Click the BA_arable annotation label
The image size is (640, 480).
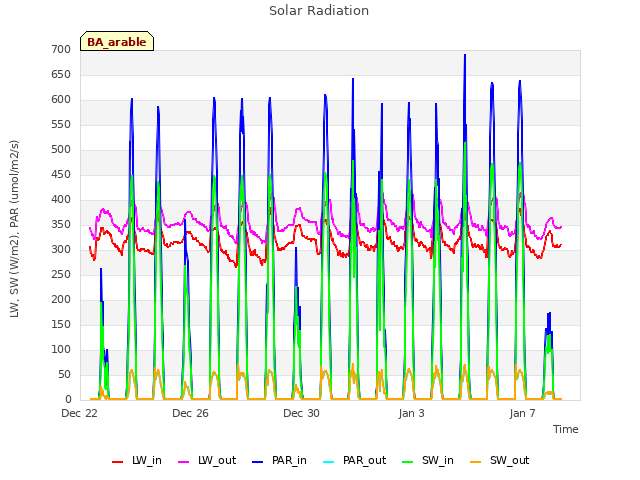117,42
